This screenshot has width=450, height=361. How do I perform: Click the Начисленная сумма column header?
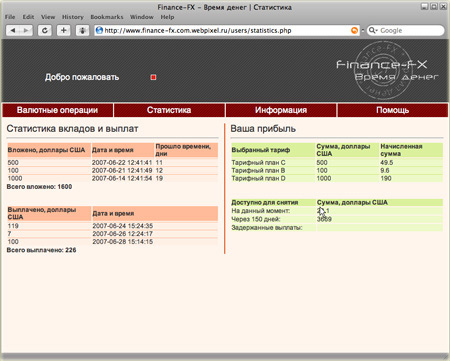pos(411,150)
